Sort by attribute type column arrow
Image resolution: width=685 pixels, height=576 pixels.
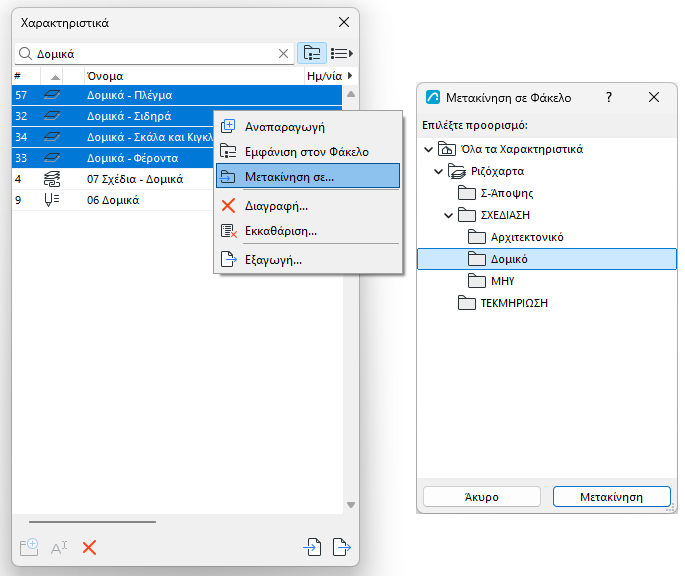coord(55,77)
